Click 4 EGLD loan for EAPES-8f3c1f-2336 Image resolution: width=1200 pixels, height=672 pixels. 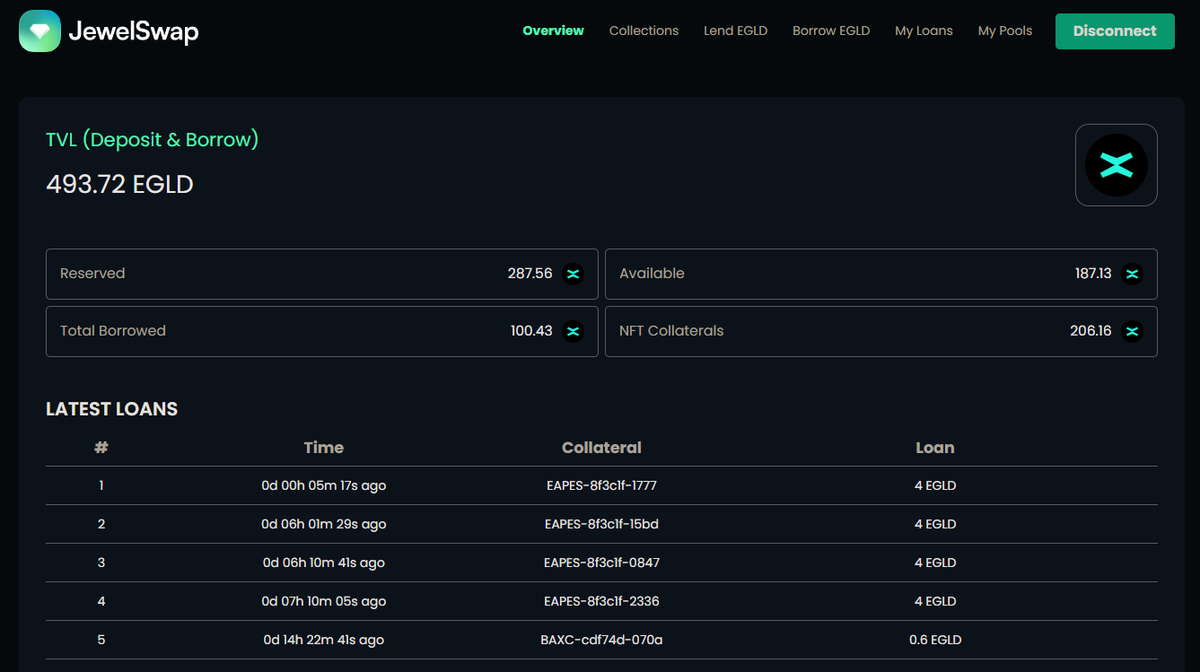[935, 601]
